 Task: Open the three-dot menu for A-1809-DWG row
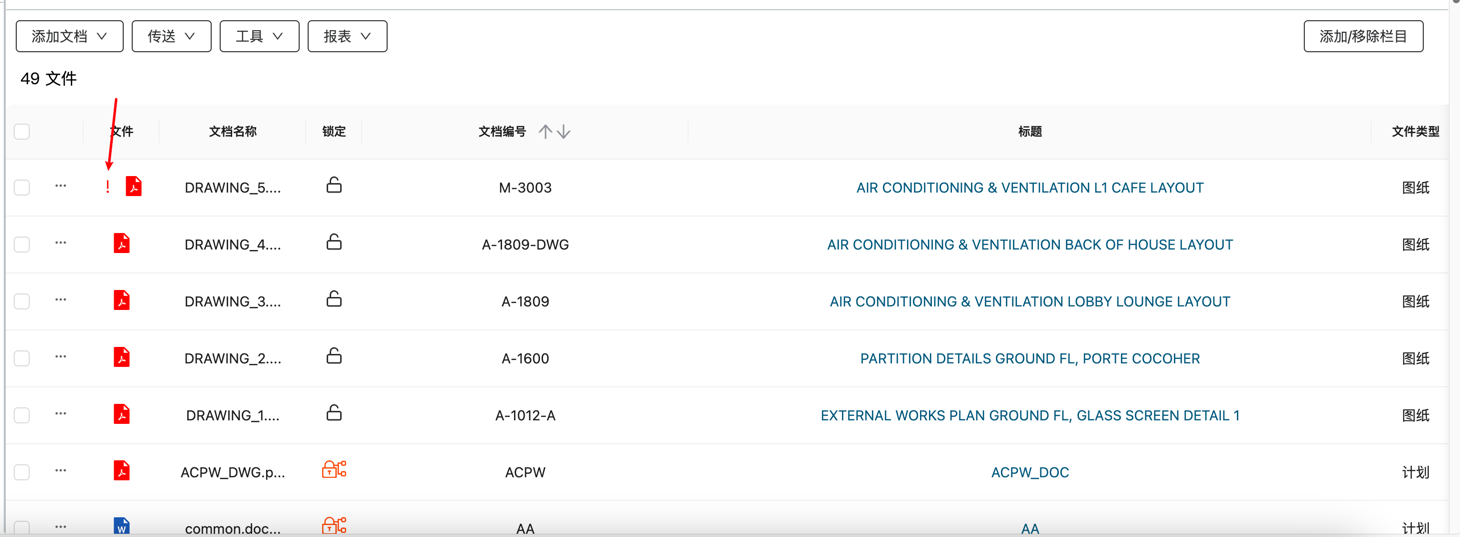pos(61,243)
